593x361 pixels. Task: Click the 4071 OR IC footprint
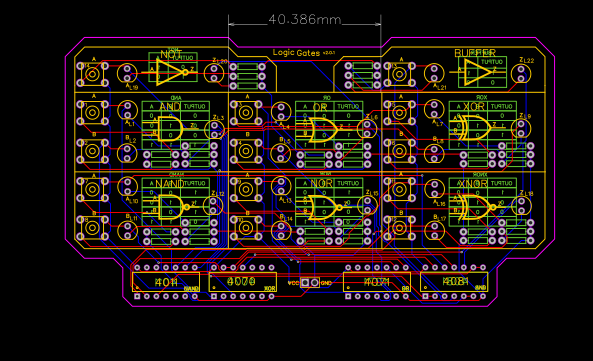pos(377,282)
